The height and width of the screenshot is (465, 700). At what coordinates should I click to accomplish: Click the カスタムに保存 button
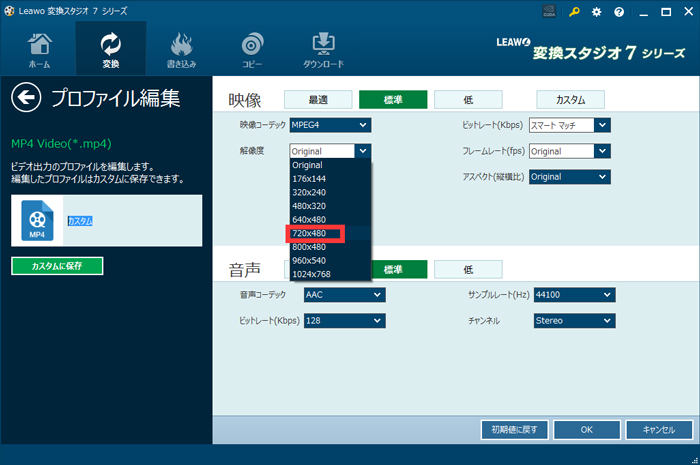(x=57, y=266)
